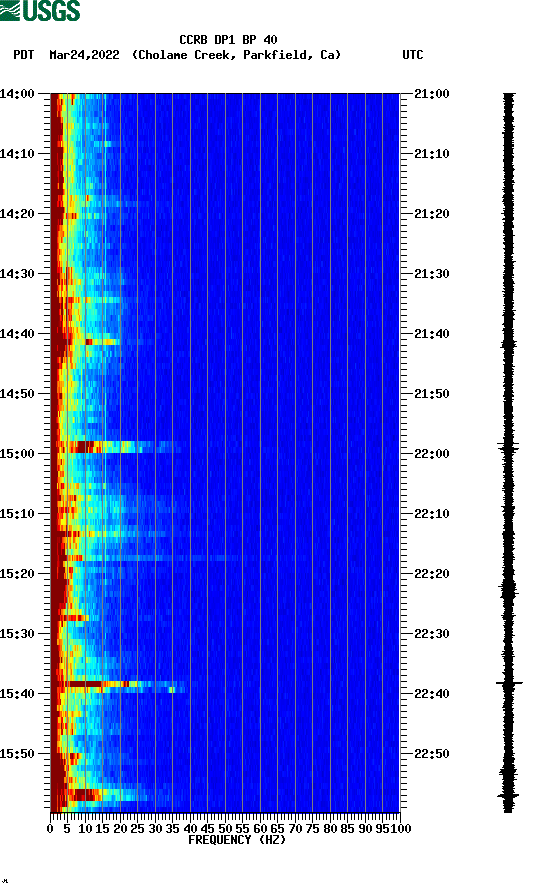Click the 22:50 UTC time label
This screenshot has width=552, height=892.
[431, 754]
